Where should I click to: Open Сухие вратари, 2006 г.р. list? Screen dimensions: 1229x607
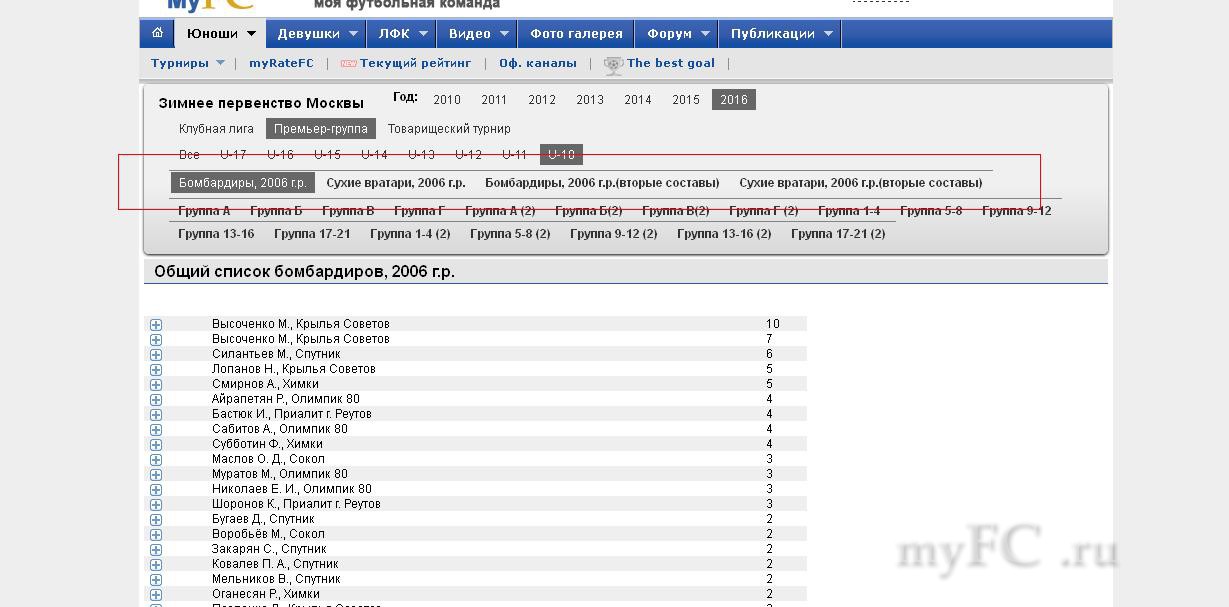click(x=395, y=183)
